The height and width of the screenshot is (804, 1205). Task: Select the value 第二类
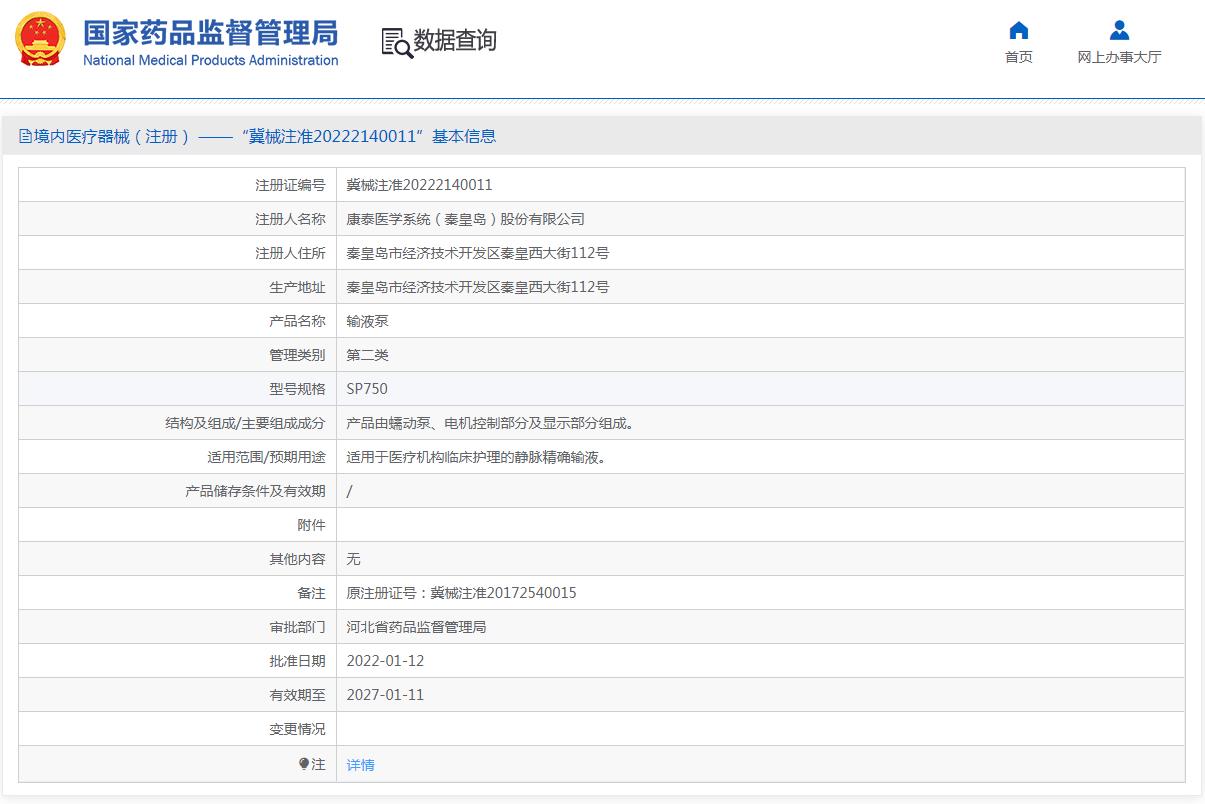(367, 355)
